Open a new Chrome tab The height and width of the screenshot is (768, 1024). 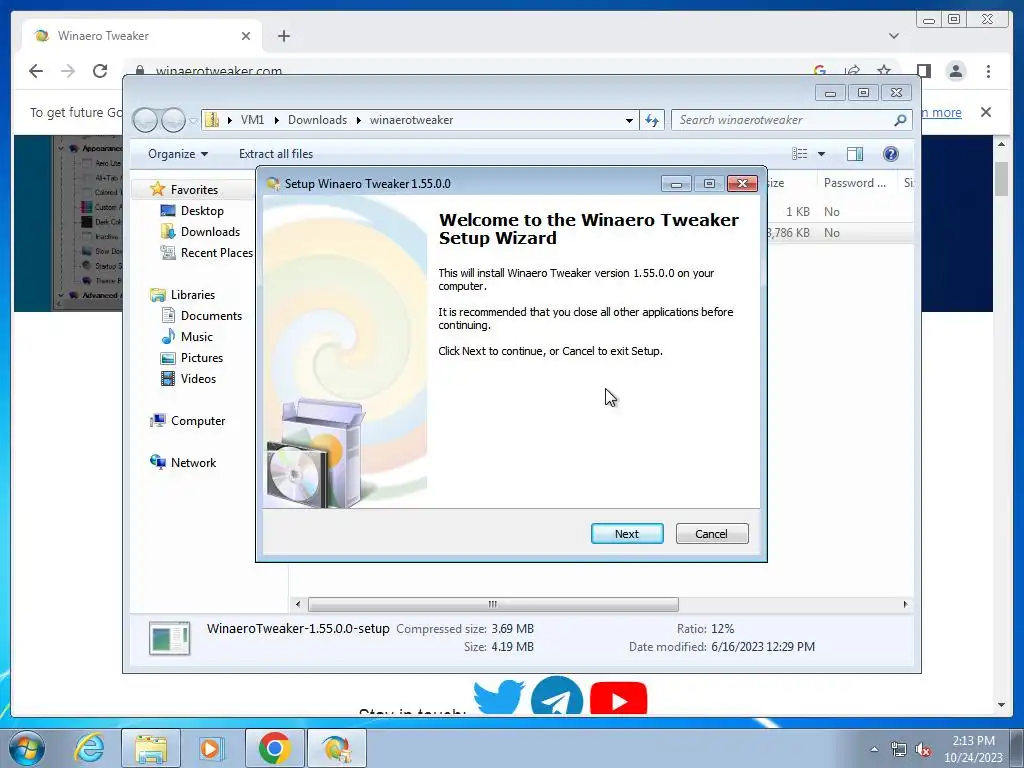[283, 36]
